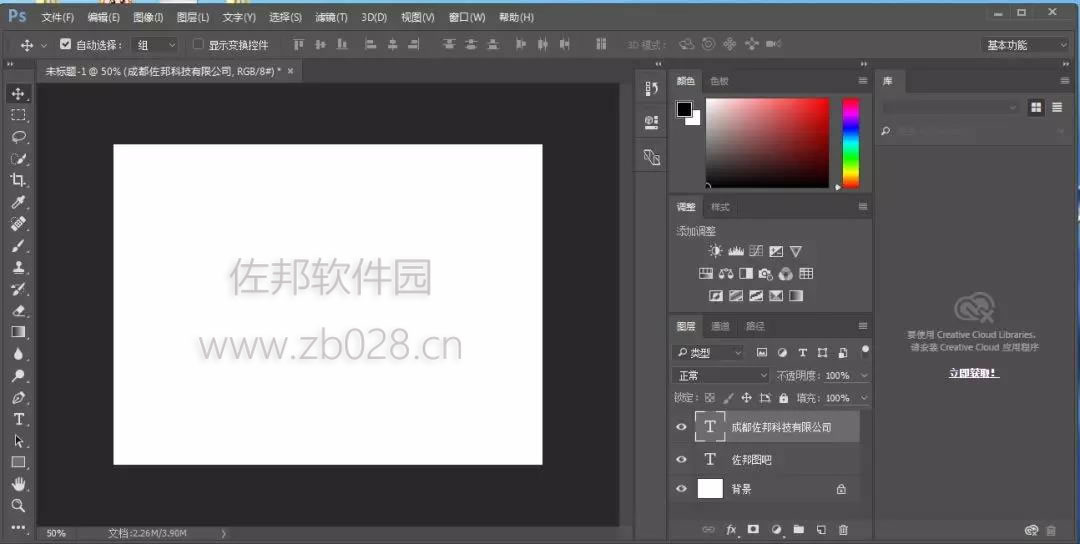Select the Rectangle shape tool
The height and width of the screenshot is (544, 1080).
pos(19,462)
